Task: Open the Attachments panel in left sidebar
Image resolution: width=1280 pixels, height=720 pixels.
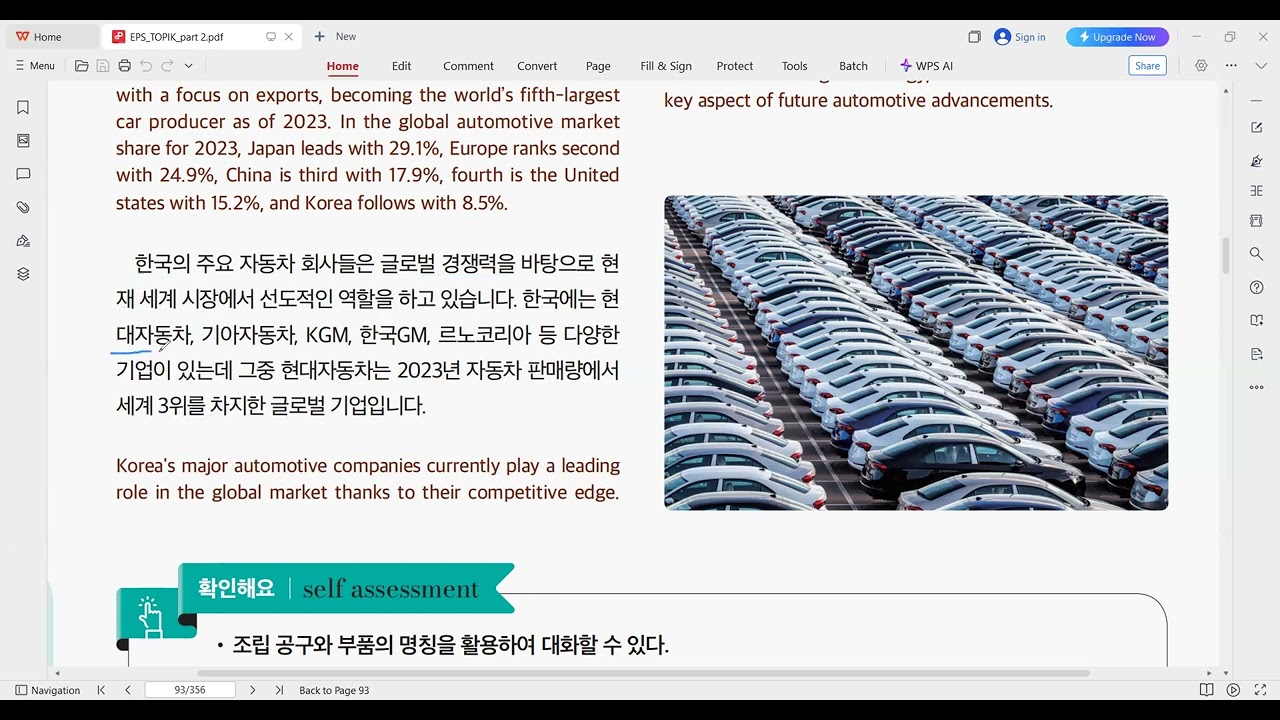Action: pyautogui.click(x=23, y=208)
